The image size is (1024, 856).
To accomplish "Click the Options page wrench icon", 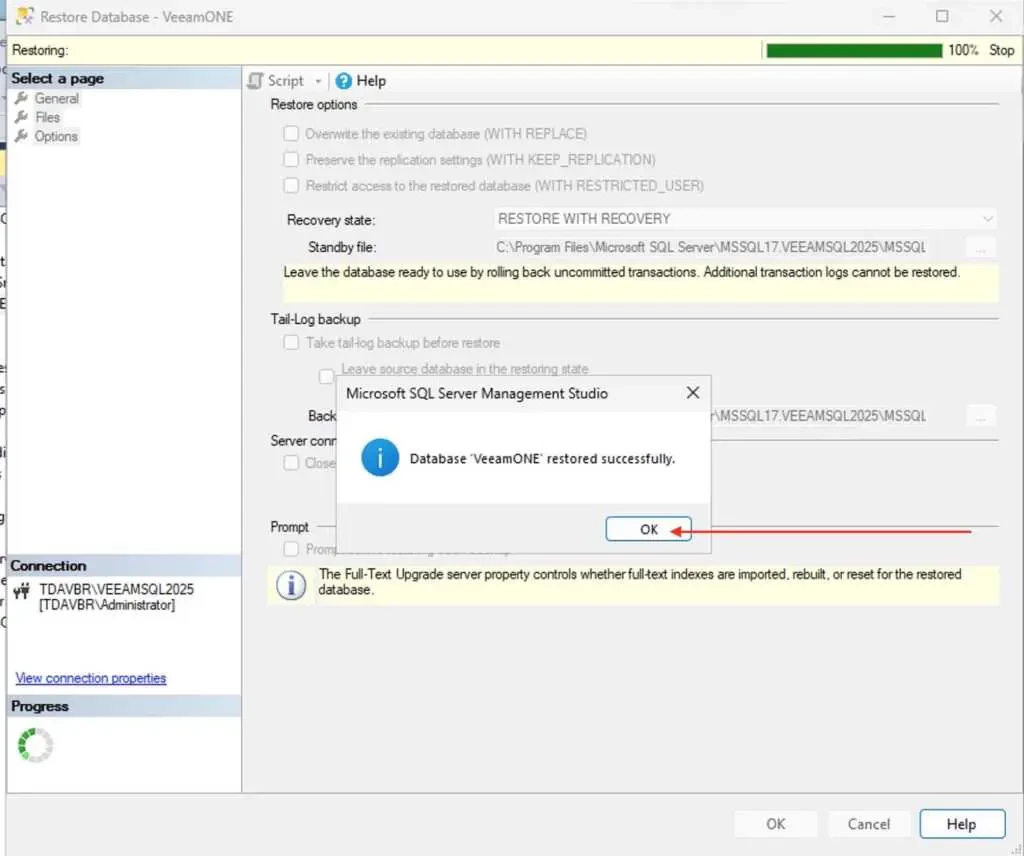I will [x=22, y=136].
